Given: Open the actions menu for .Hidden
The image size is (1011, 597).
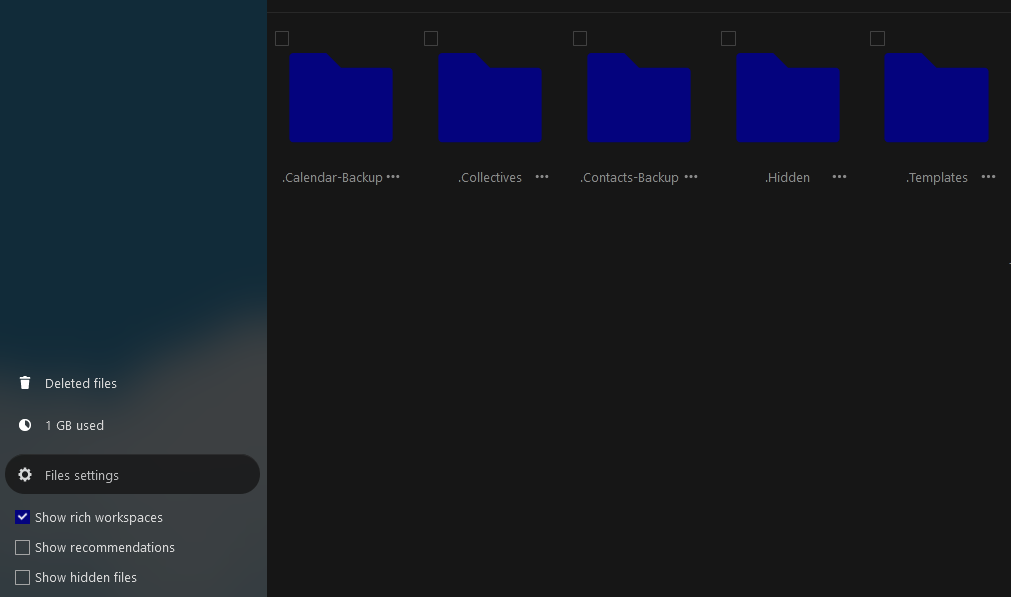Looking at the screenshot, I should [x=839, y=177].
